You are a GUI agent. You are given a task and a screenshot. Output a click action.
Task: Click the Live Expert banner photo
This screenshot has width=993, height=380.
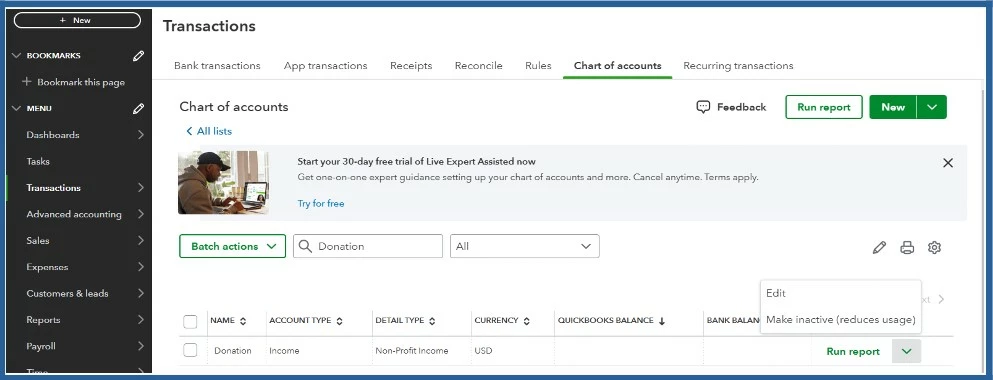pyautogui.click(x=223, y=182)
